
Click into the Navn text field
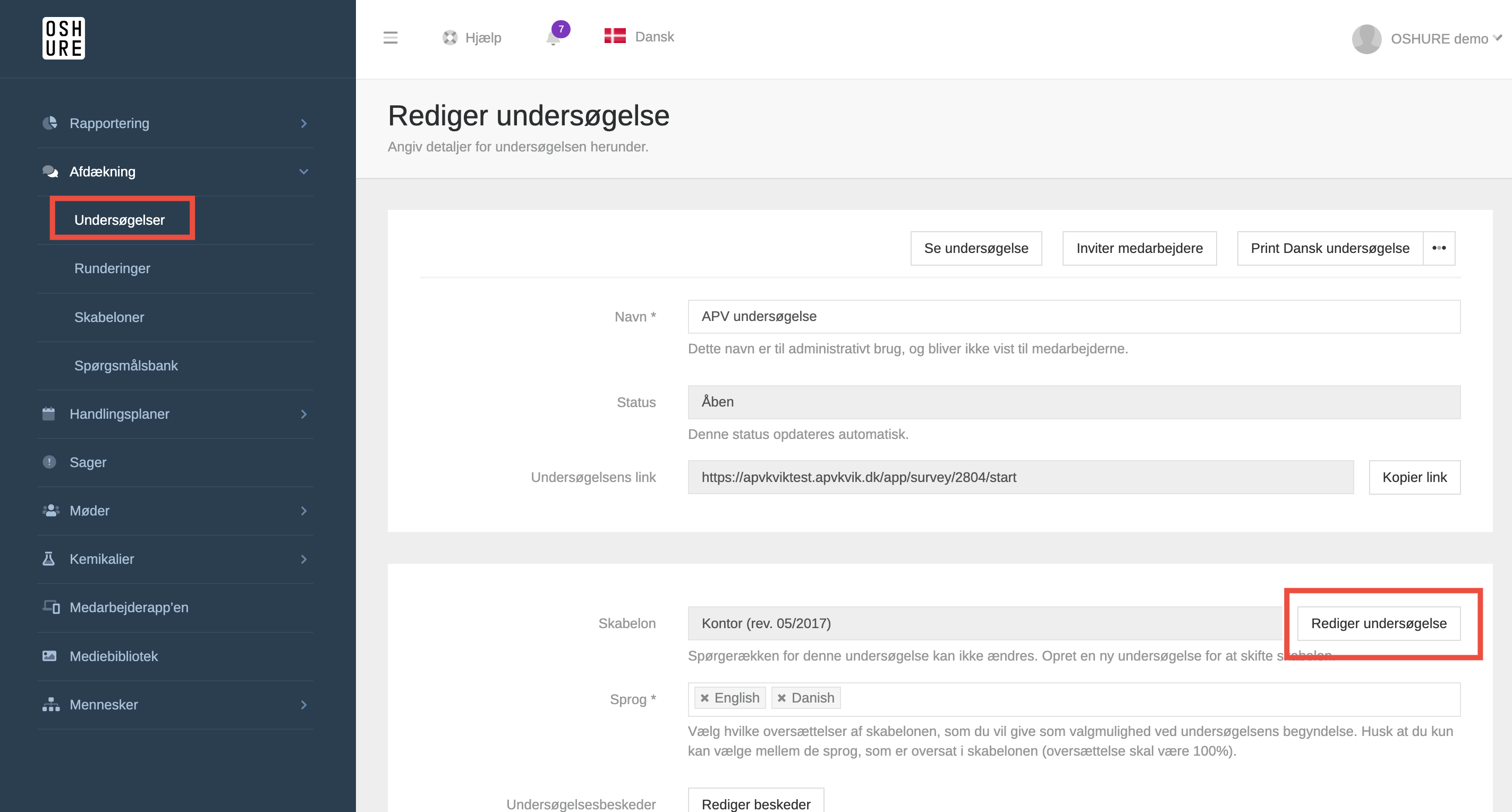coord(1073,317)
